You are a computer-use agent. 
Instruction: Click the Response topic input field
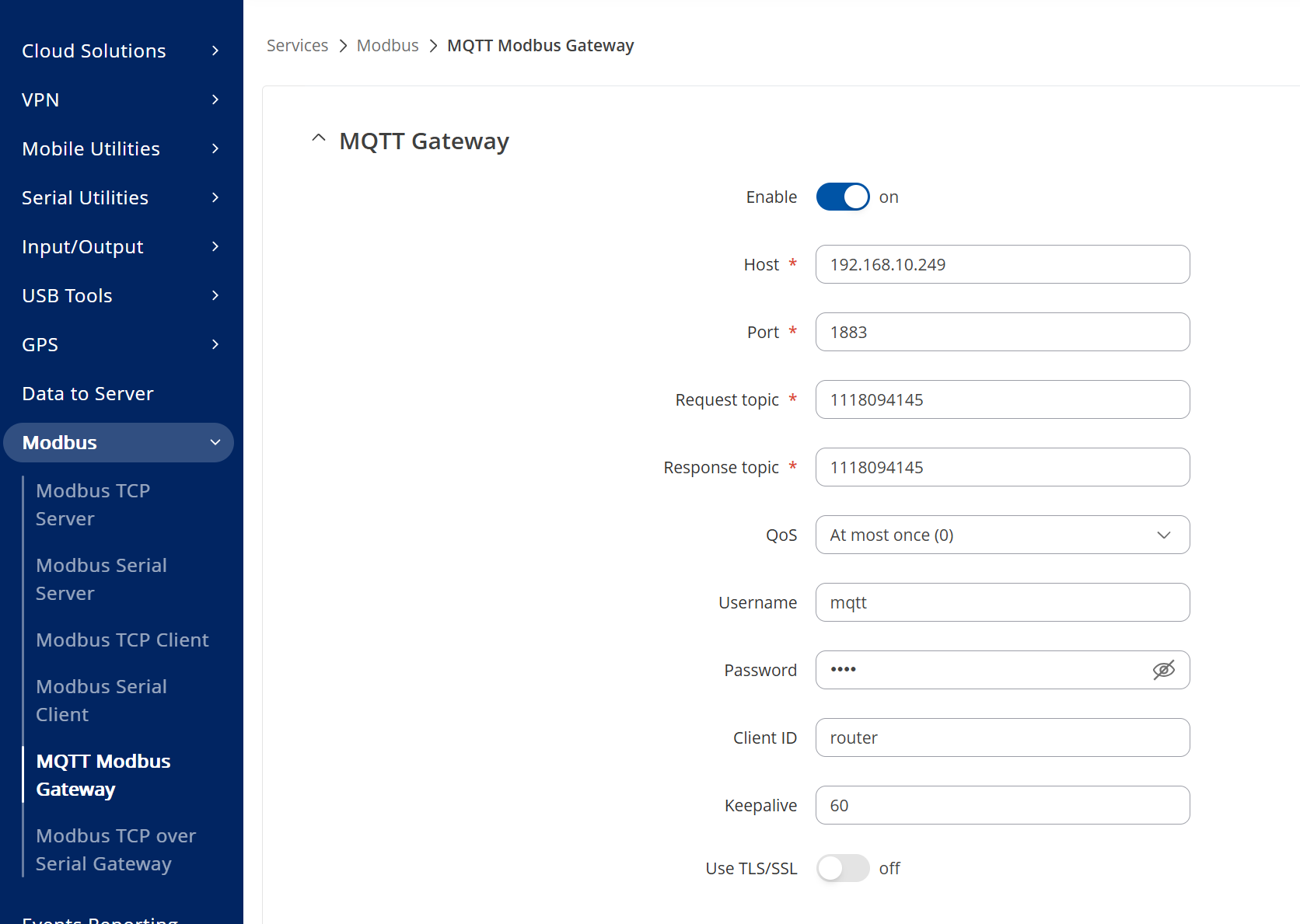pos(1002,467)
